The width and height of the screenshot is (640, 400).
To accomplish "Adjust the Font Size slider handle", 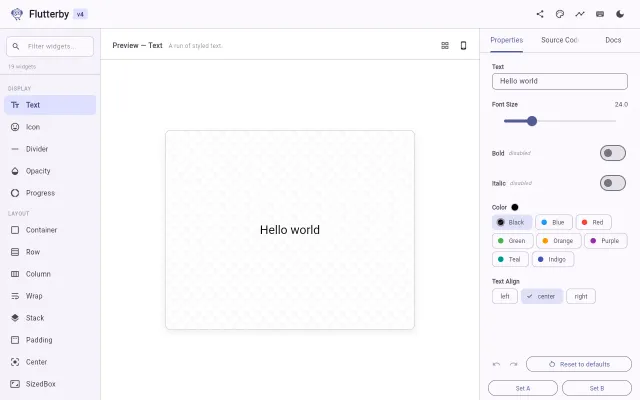I will (532, 121).
